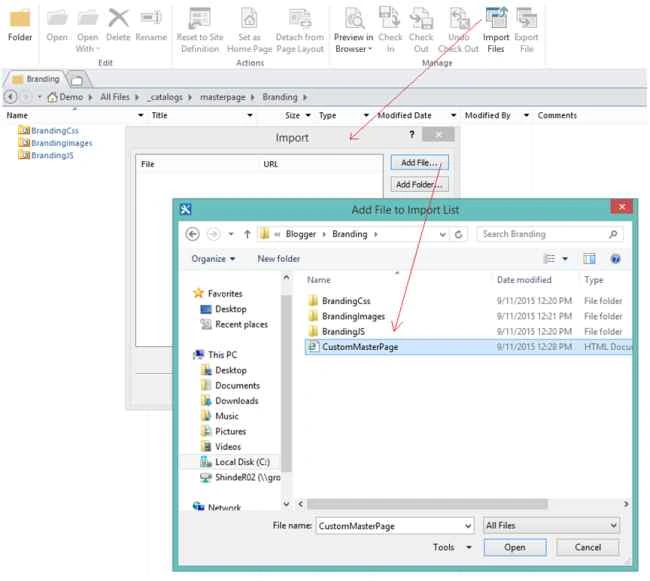The width and height of the screenshot is (650, 581).
Task: Click the back arrow in file dialog
Action: pos(192,235)
